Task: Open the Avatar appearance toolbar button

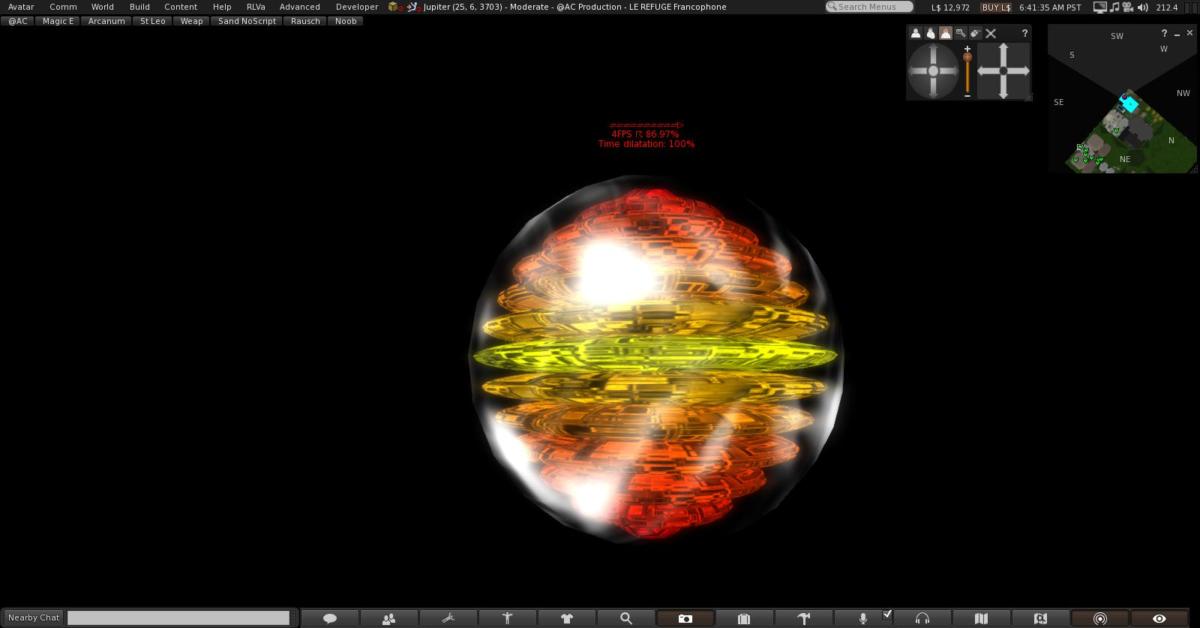Action: coord(507,619)
